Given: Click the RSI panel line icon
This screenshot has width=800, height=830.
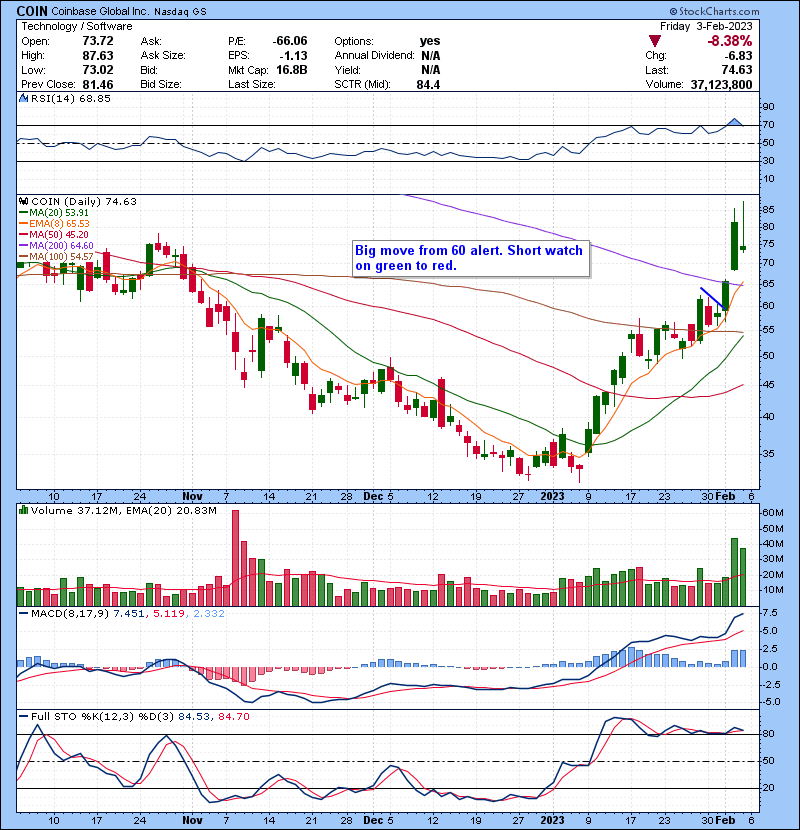Looking at the screenshot, I should (x=23, y=98).
